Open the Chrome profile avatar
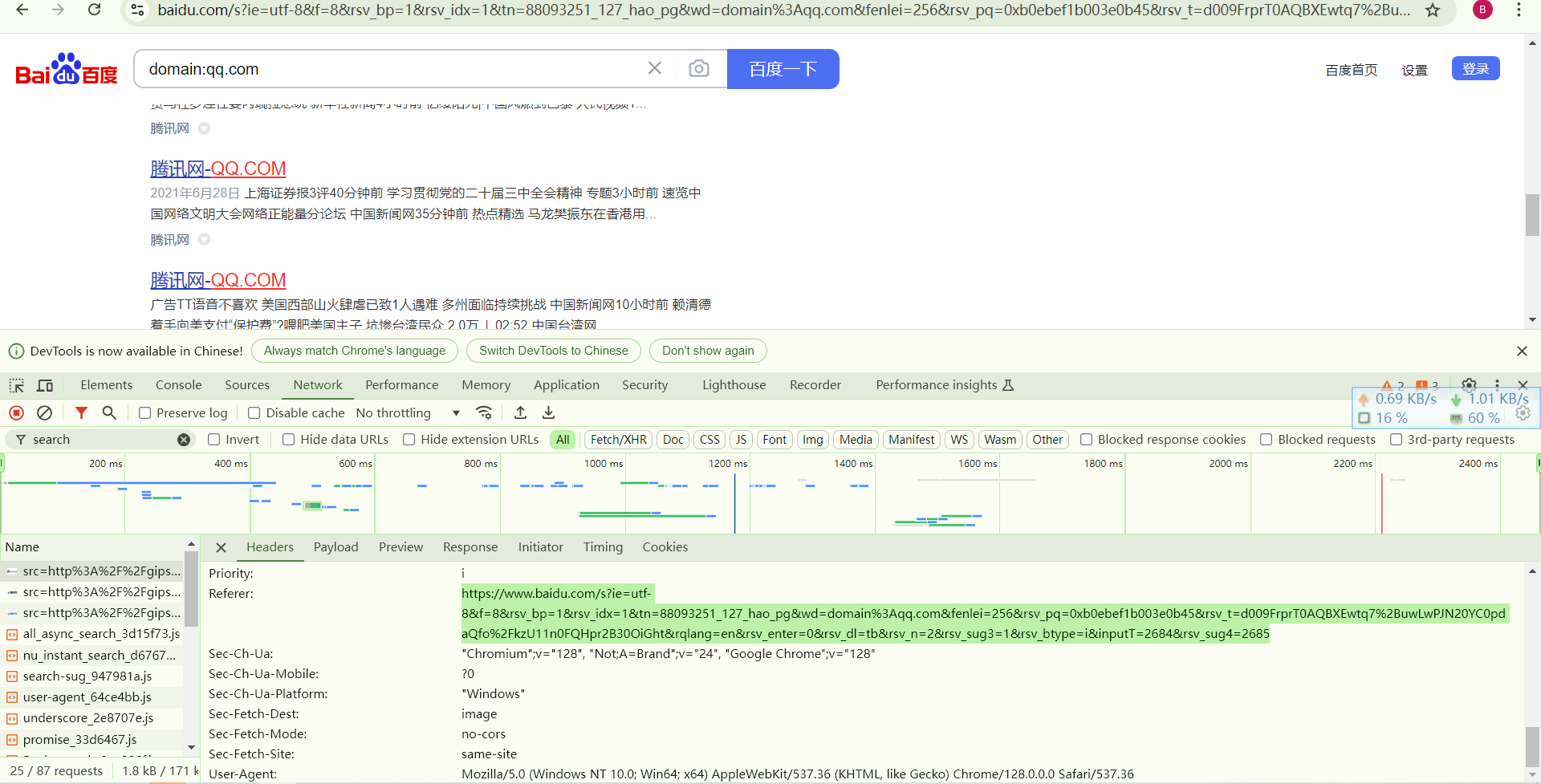Image resolution: width=1541 pixels, height=784 pixels. tap(1482, 10)
